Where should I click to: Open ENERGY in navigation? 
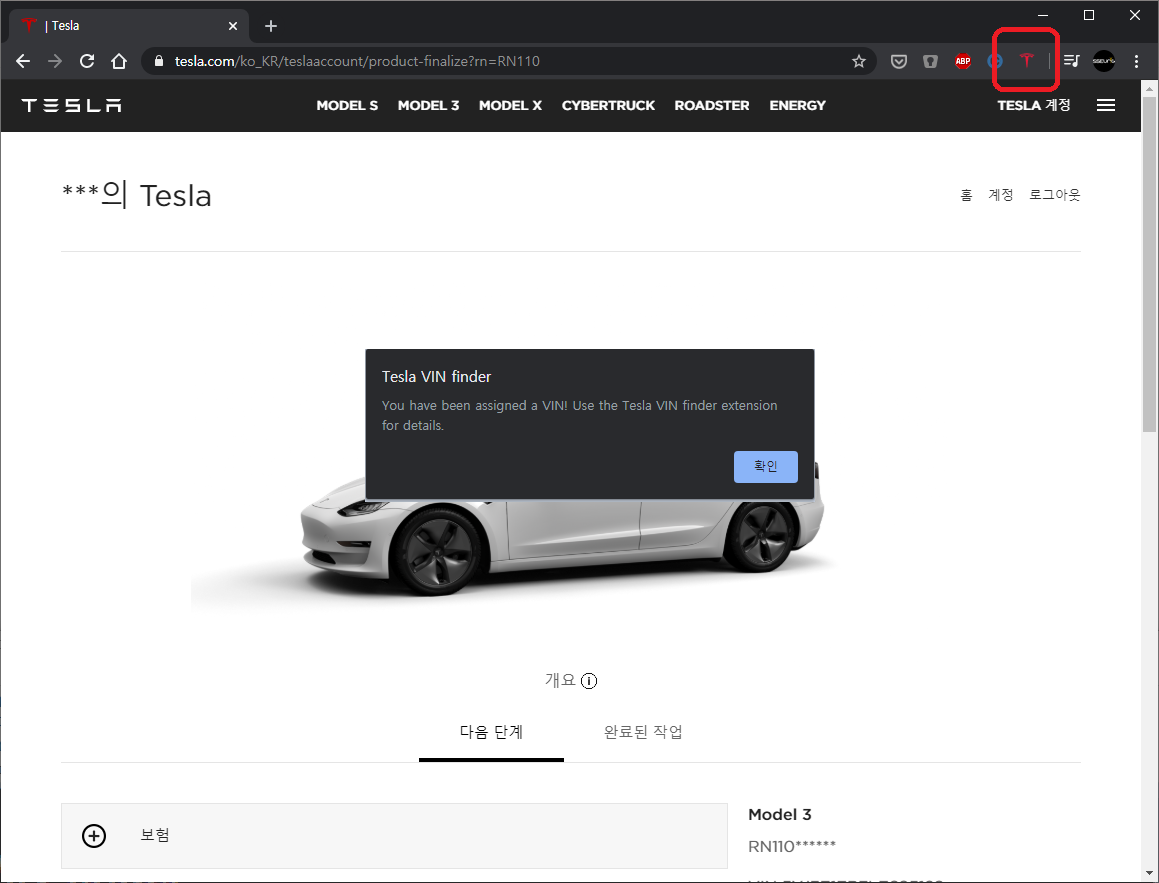pos(798,106)
